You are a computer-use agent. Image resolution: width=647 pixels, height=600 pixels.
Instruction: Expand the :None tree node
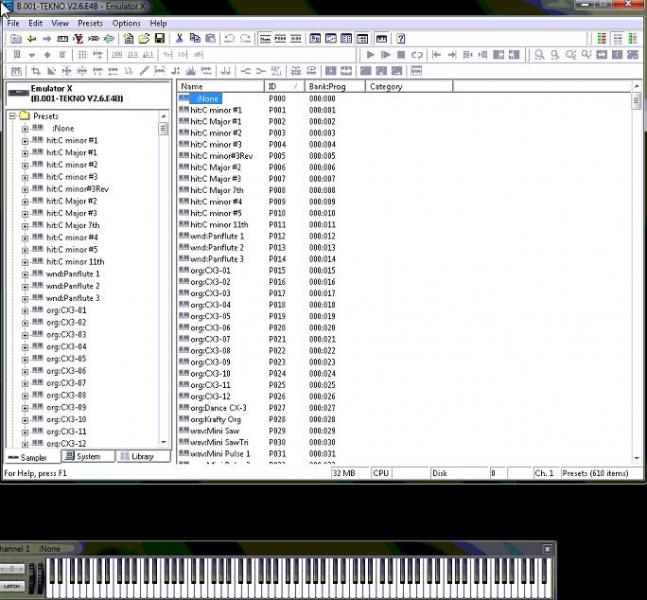25,129
